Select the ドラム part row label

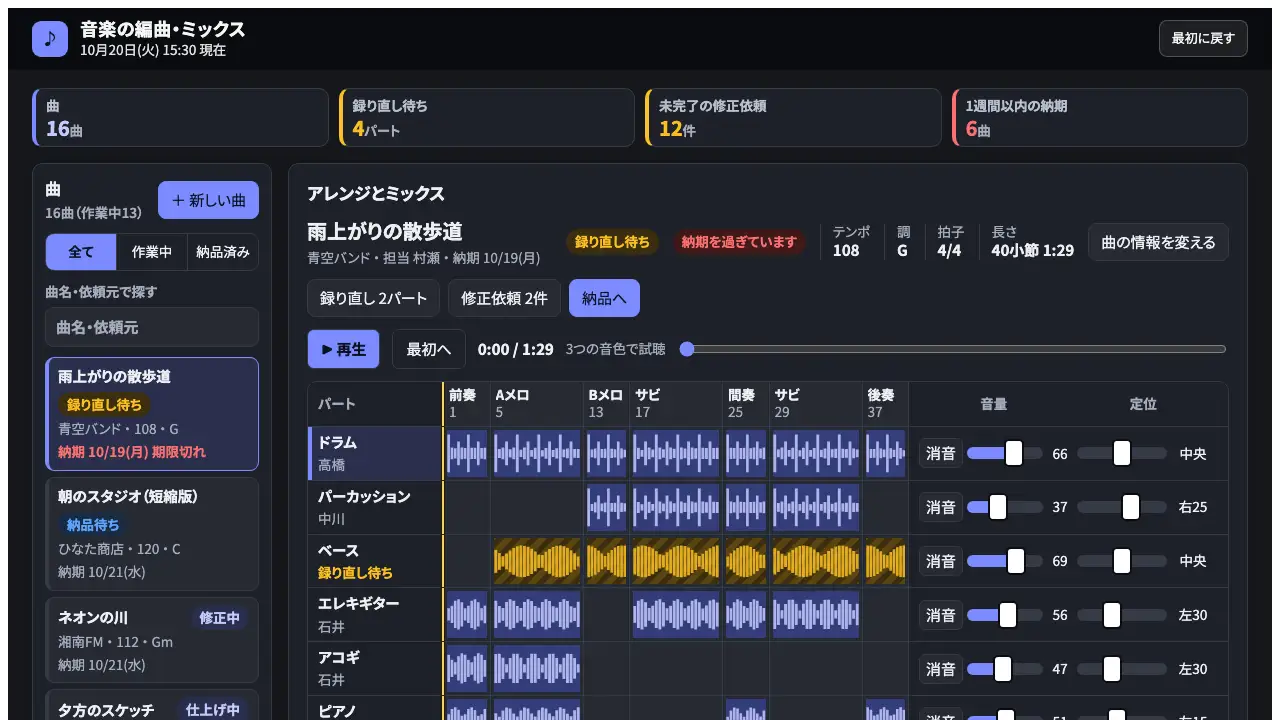[375, 453]
